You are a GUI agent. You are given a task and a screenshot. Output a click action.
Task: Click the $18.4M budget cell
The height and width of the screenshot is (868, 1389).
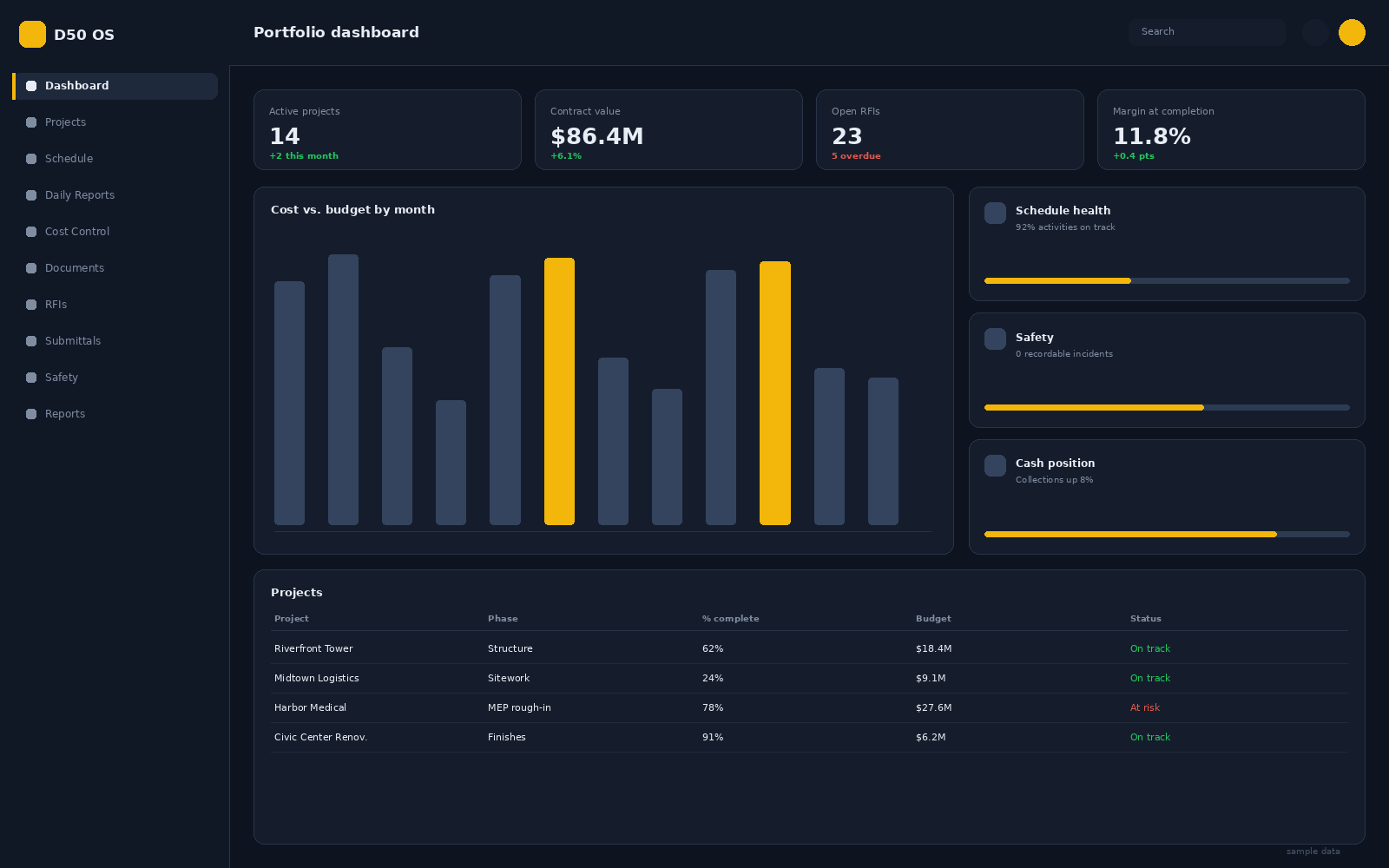point(933,649)
